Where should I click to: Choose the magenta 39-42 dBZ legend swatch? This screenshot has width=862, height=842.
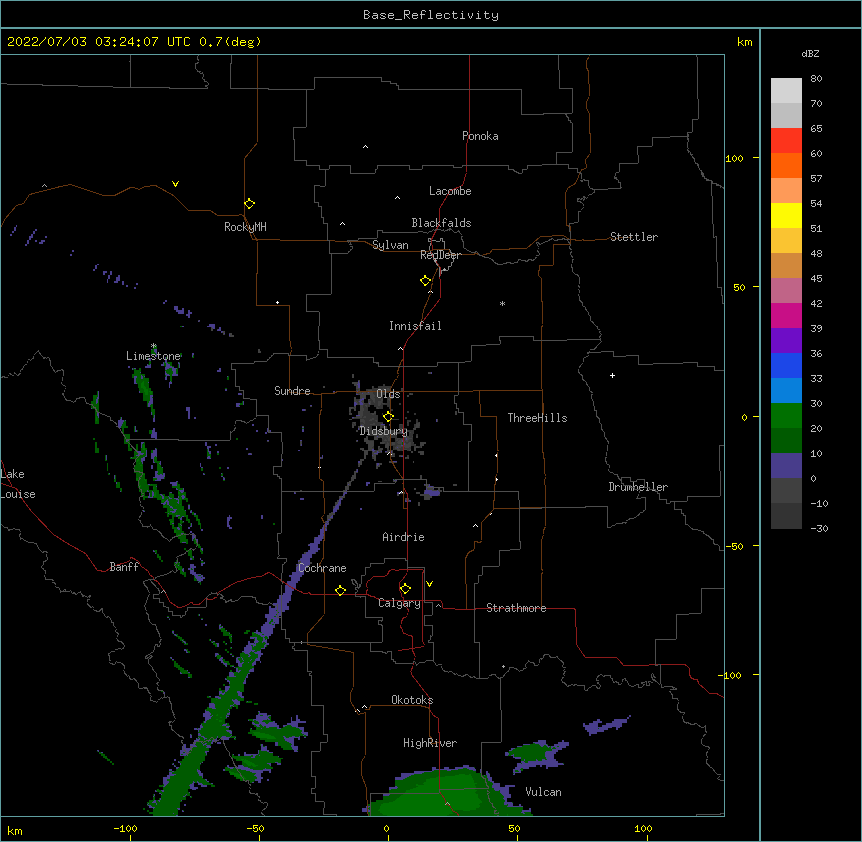[x=786, y=315]
